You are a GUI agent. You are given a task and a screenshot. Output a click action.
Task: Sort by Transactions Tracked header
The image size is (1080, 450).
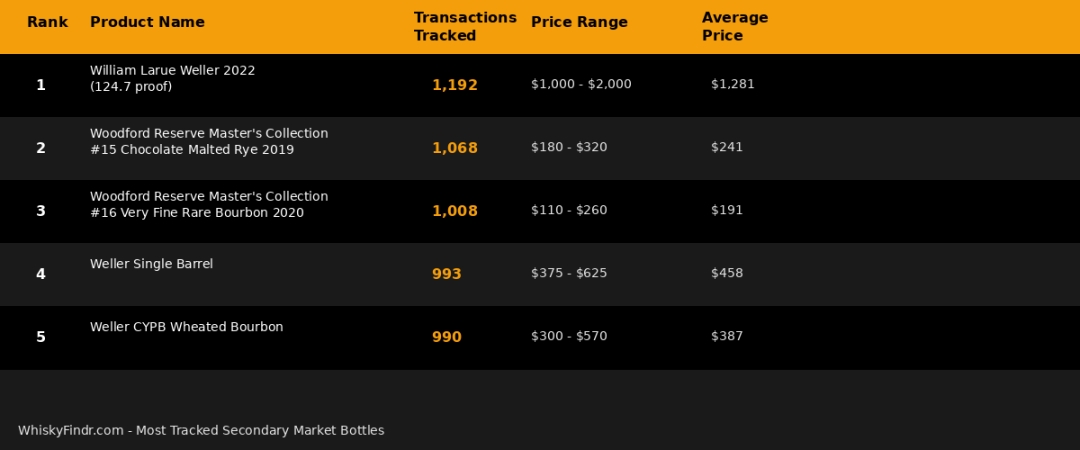click(465, 27)
